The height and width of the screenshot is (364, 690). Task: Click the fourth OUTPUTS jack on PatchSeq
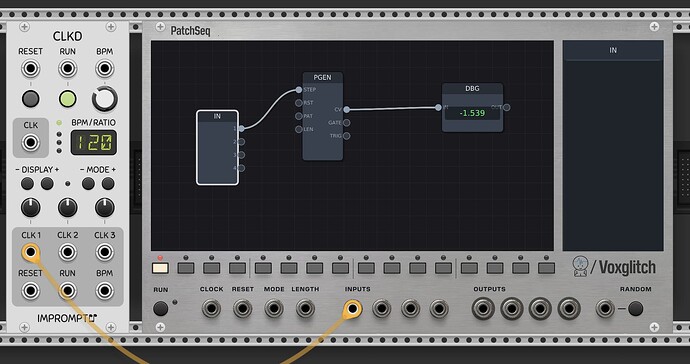click(569, 309)
